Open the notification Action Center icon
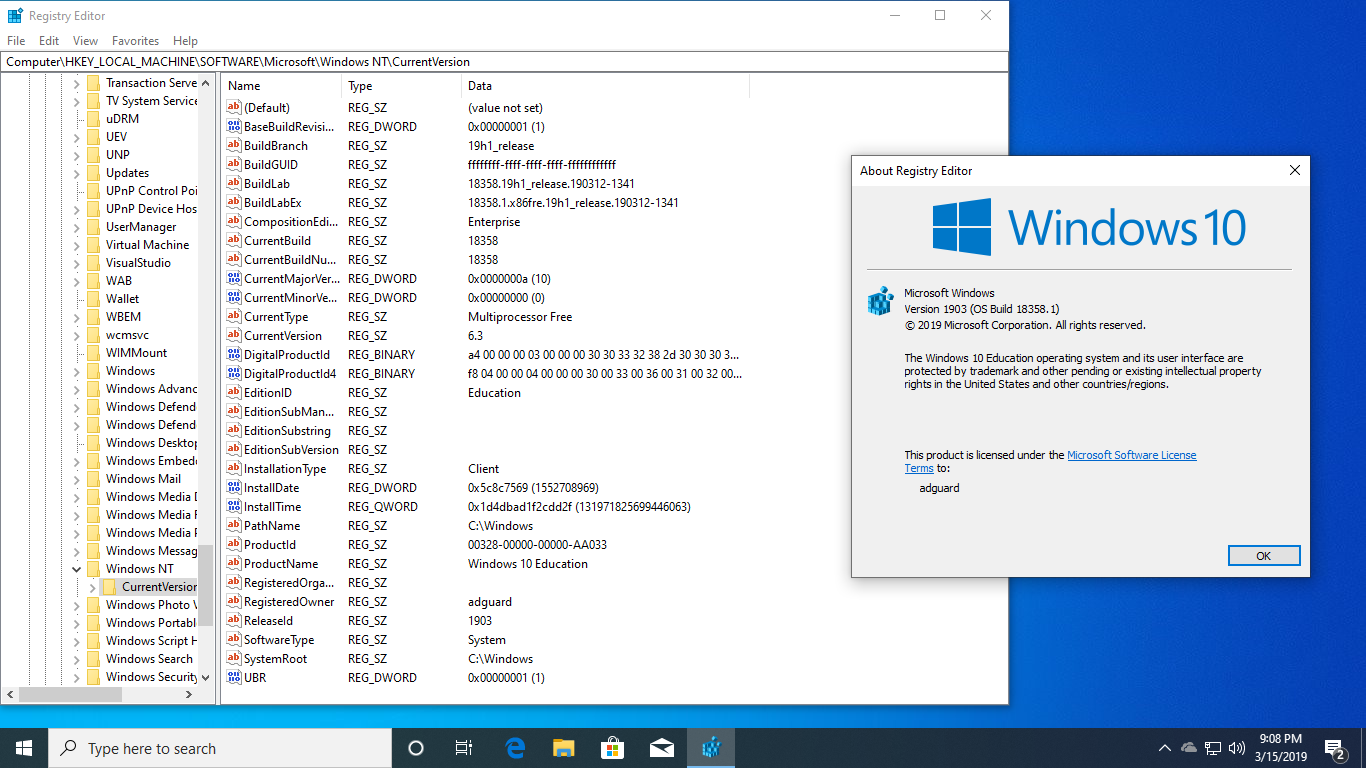This screenshot has height=768, width=1366. [x=1334, y=748]
